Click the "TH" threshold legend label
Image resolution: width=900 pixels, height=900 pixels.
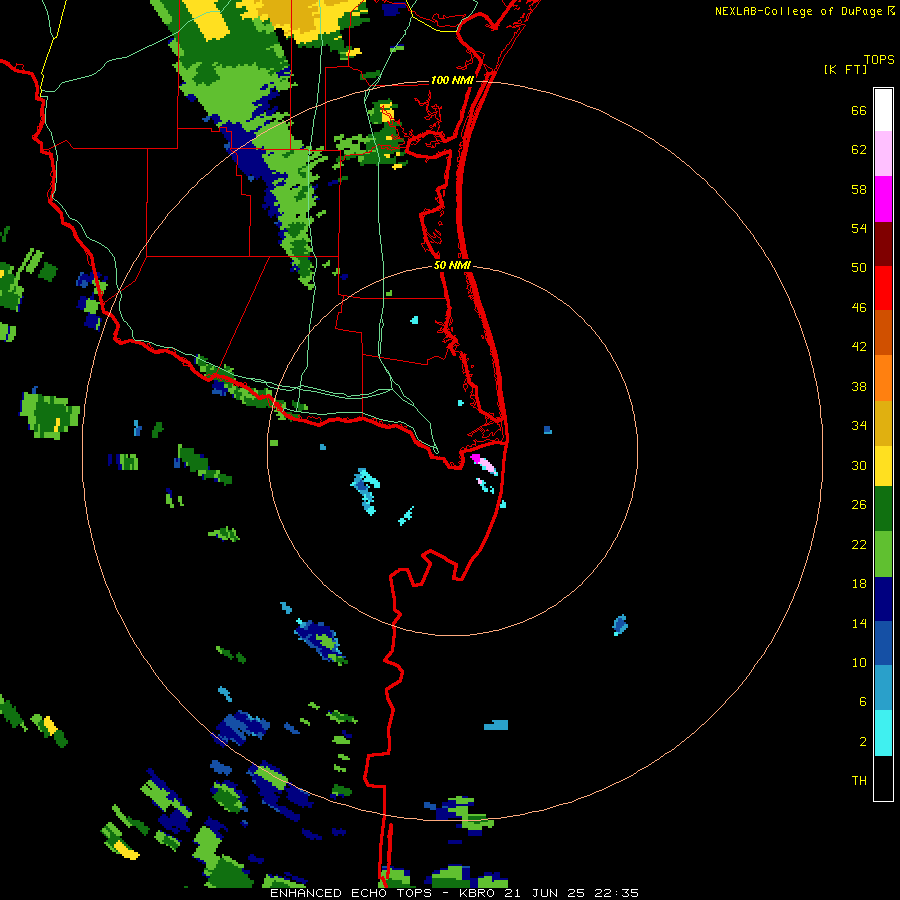pyautogui.click(x=859, y=781)
